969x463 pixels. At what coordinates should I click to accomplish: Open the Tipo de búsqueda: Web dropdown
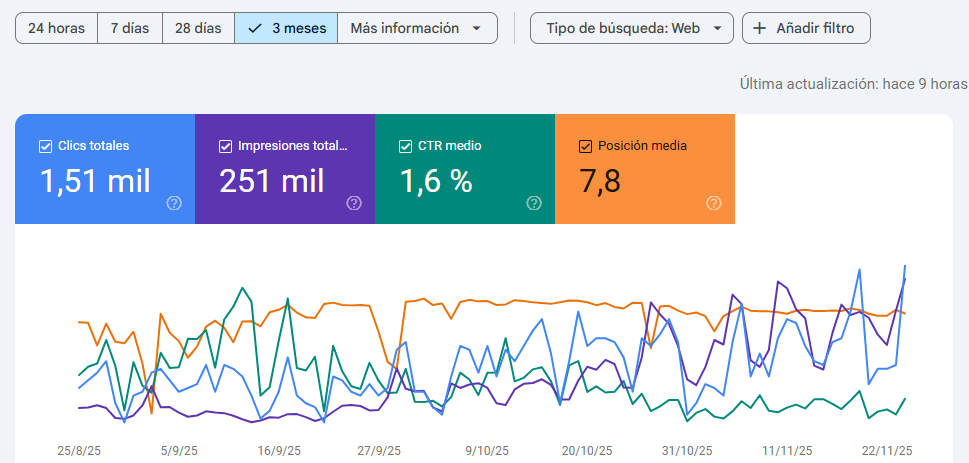631,28
